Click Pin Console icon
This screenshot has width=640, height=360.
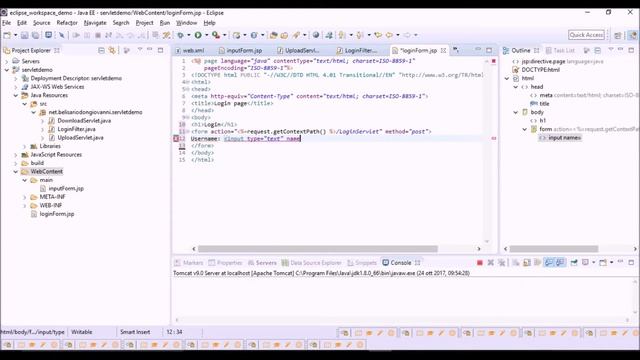point(574,262)
